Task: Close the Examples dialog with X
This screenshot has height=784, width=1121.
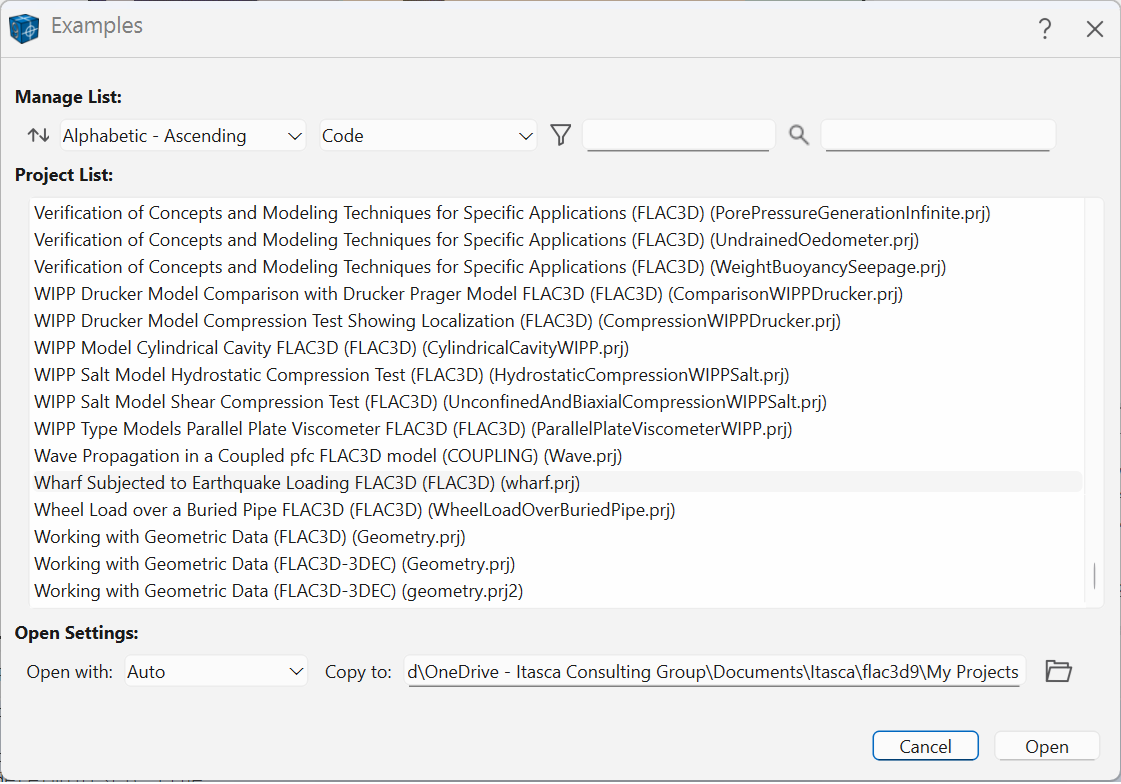Action: coord(1095,29)
